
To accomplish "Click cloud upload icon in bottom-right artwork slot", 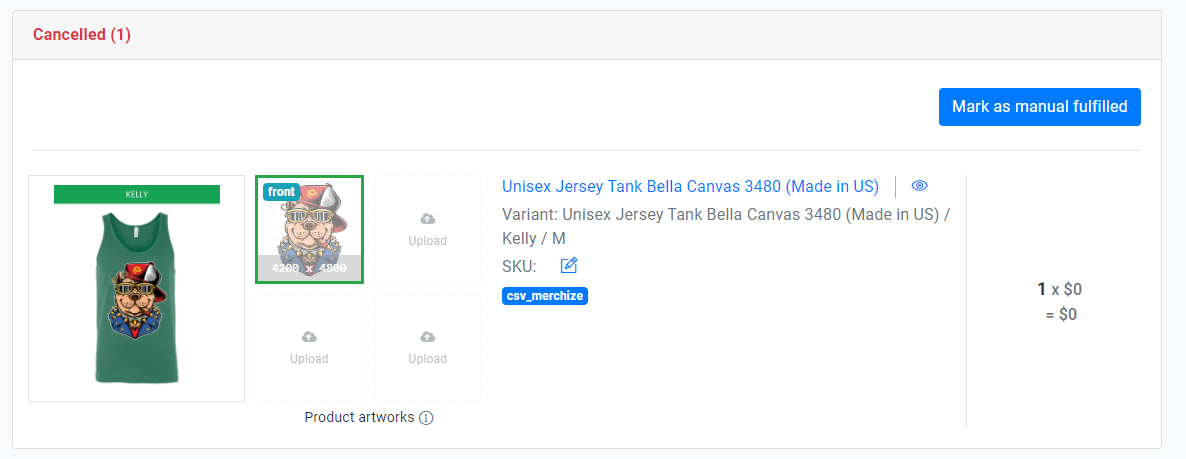I will point(427,337).
